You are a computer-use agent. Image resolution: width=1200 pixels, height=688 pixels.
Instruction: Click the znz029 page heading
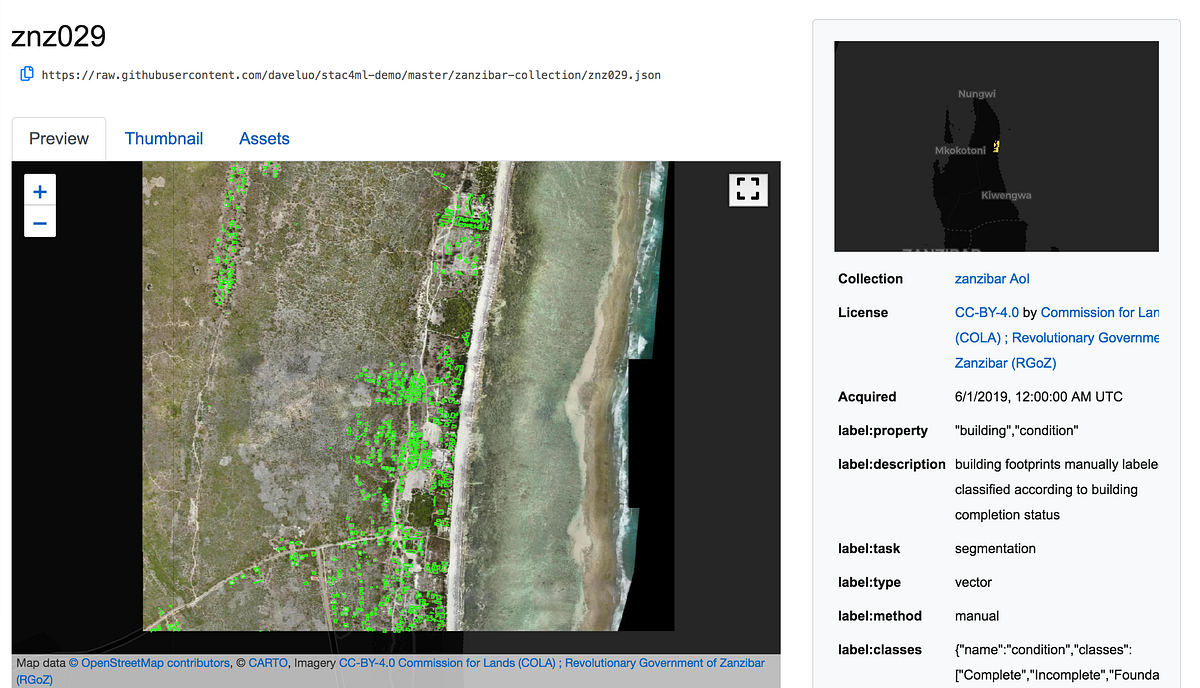pyautogui.click(x=58, y=36)
